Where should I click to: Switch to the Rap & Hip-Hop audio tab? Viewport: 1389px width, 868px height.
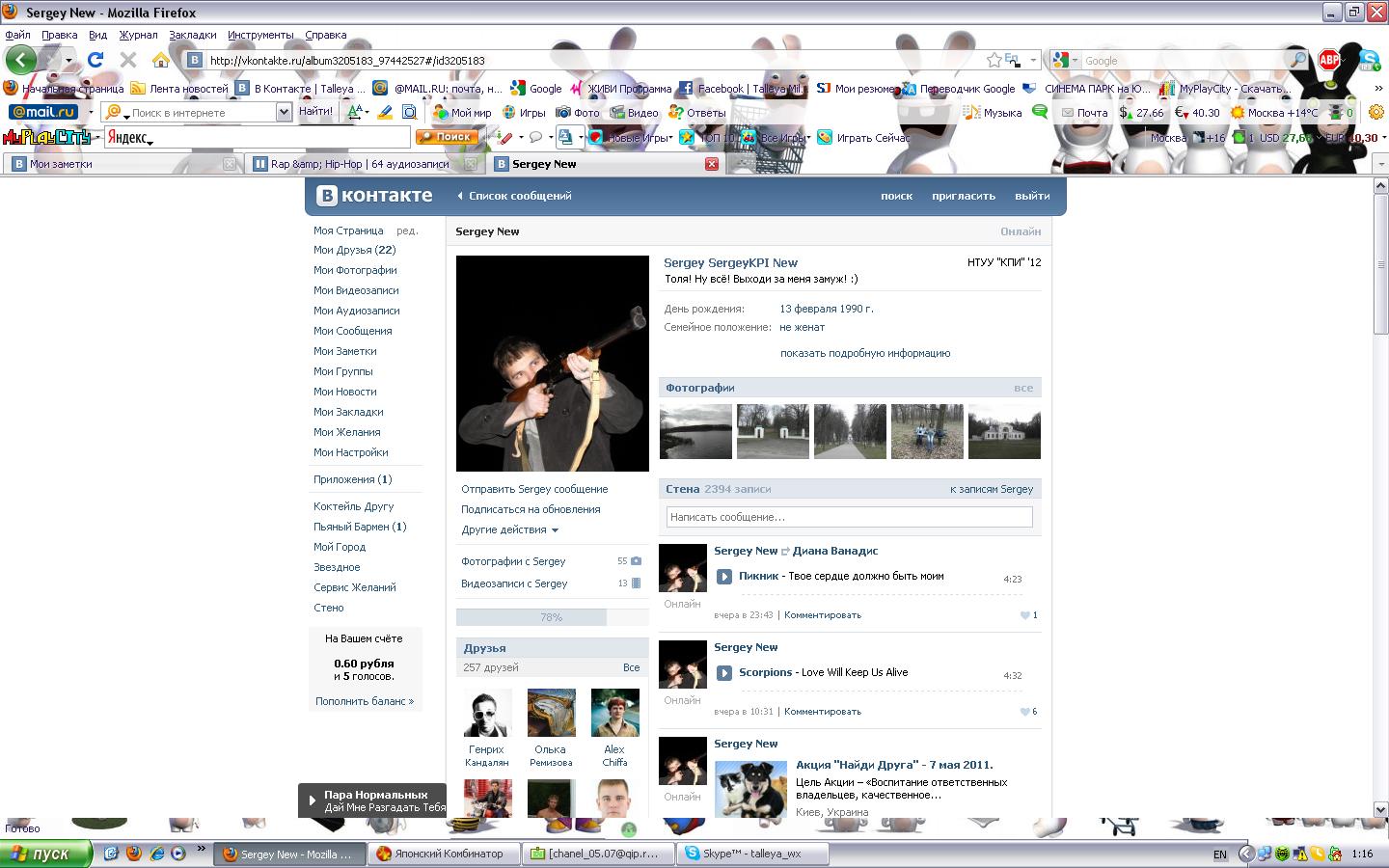[364, 164]
